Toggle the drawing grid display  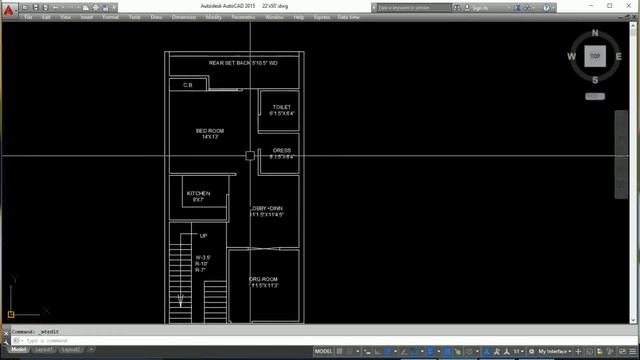click(x=339, y=351)
